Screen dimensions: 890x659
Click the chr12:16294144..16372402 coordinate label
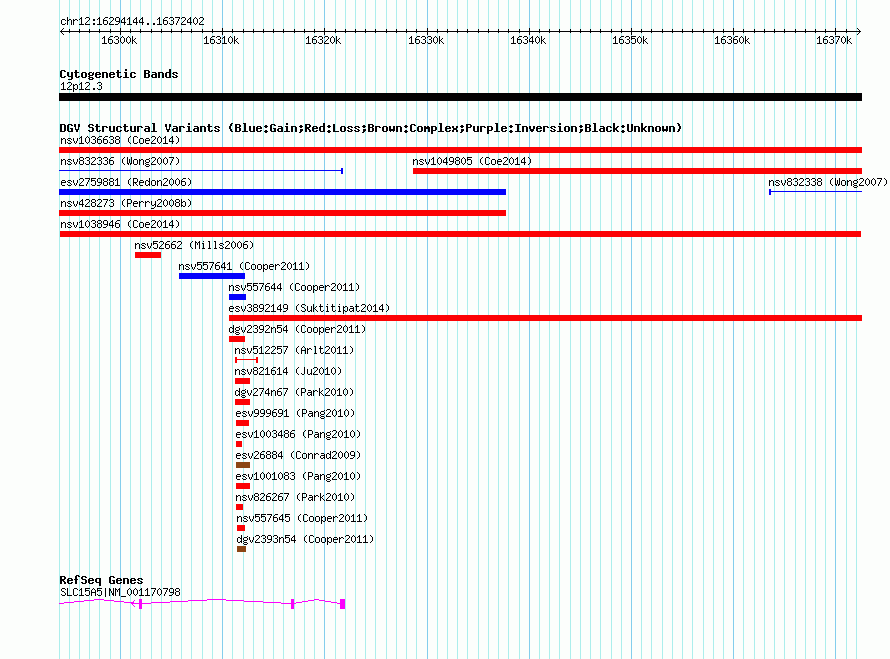pyautogui.click(x=132, y=21)
